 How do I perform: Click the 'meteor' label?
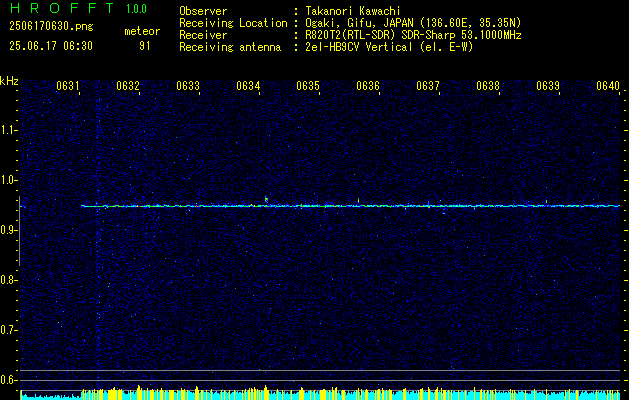[x=142, y=31]
